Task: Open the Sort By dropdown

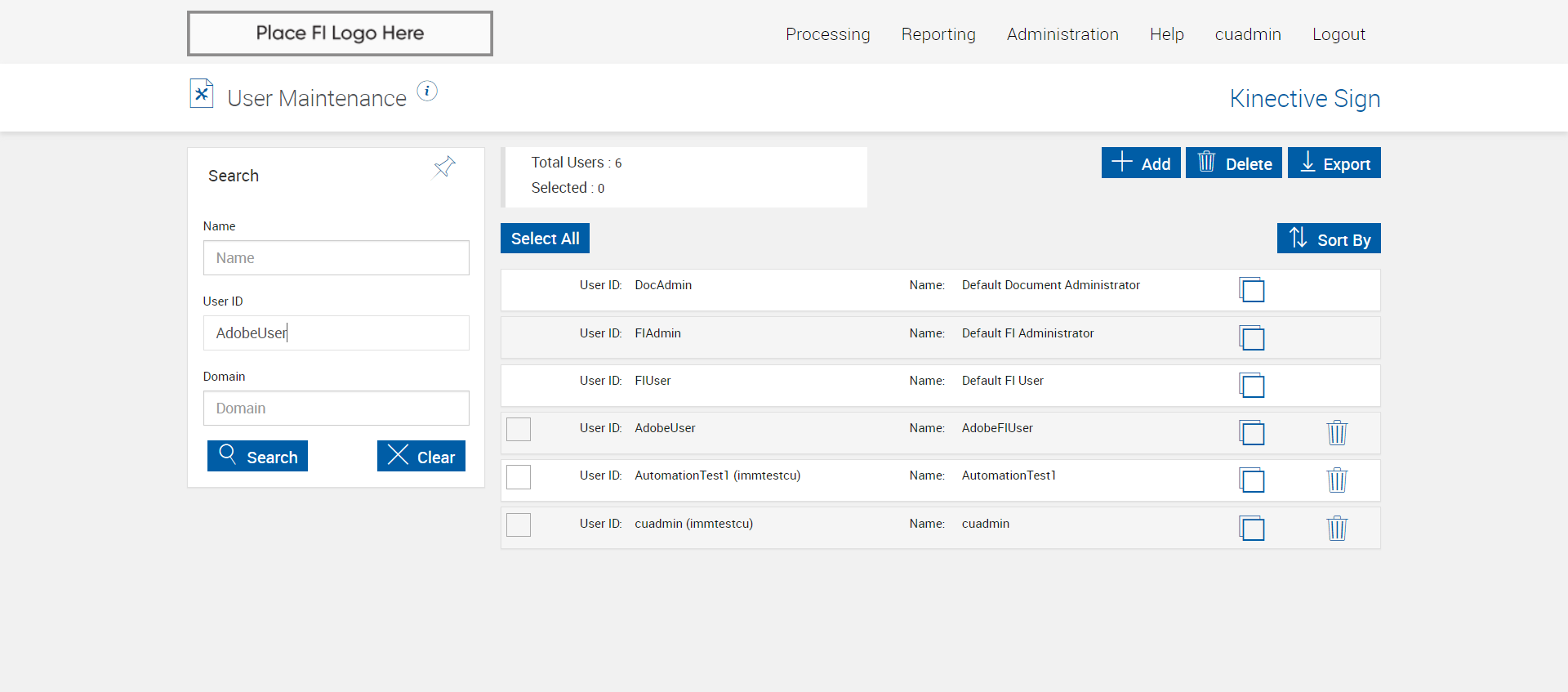Action: (x=1328, y=239)
